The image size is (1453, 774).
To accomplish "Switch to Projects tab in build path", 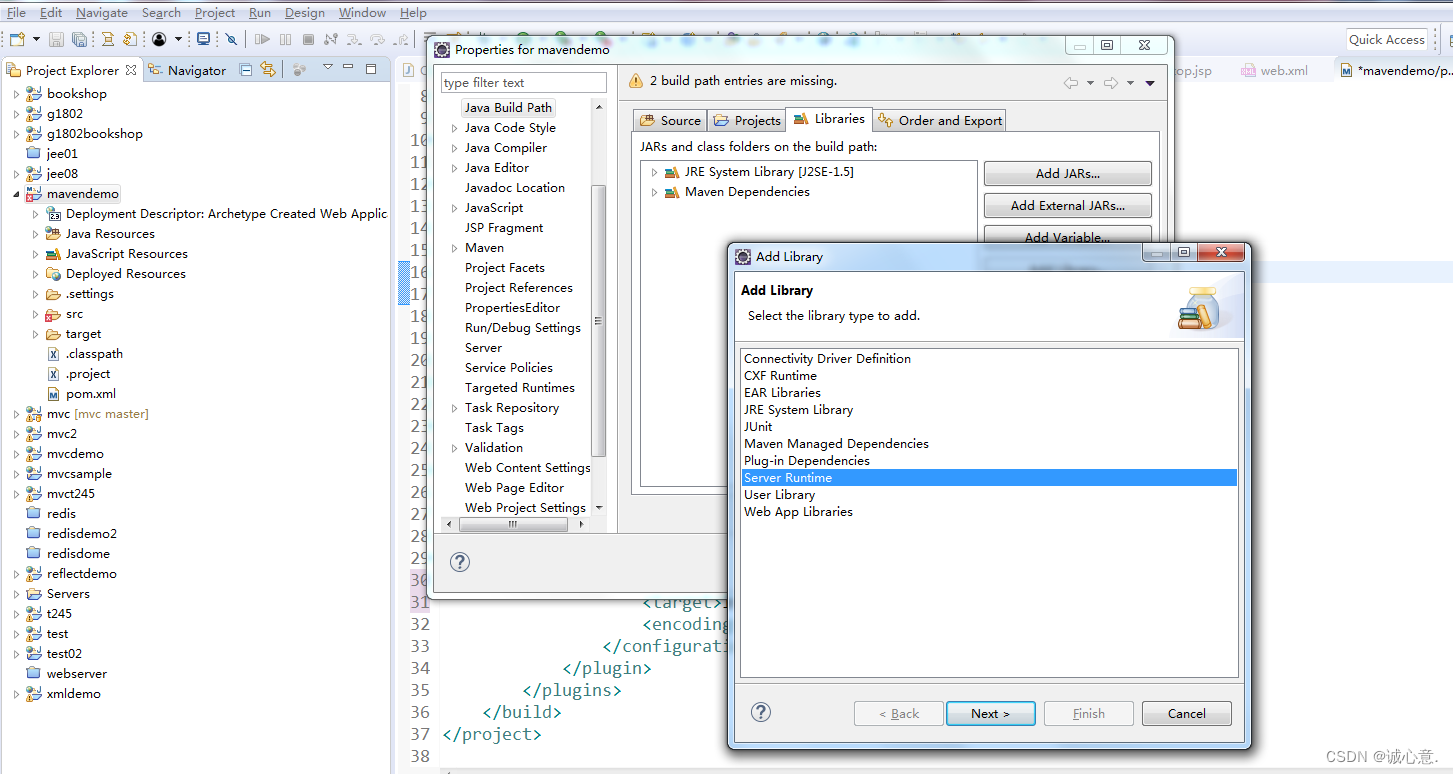I will (747, 120).
